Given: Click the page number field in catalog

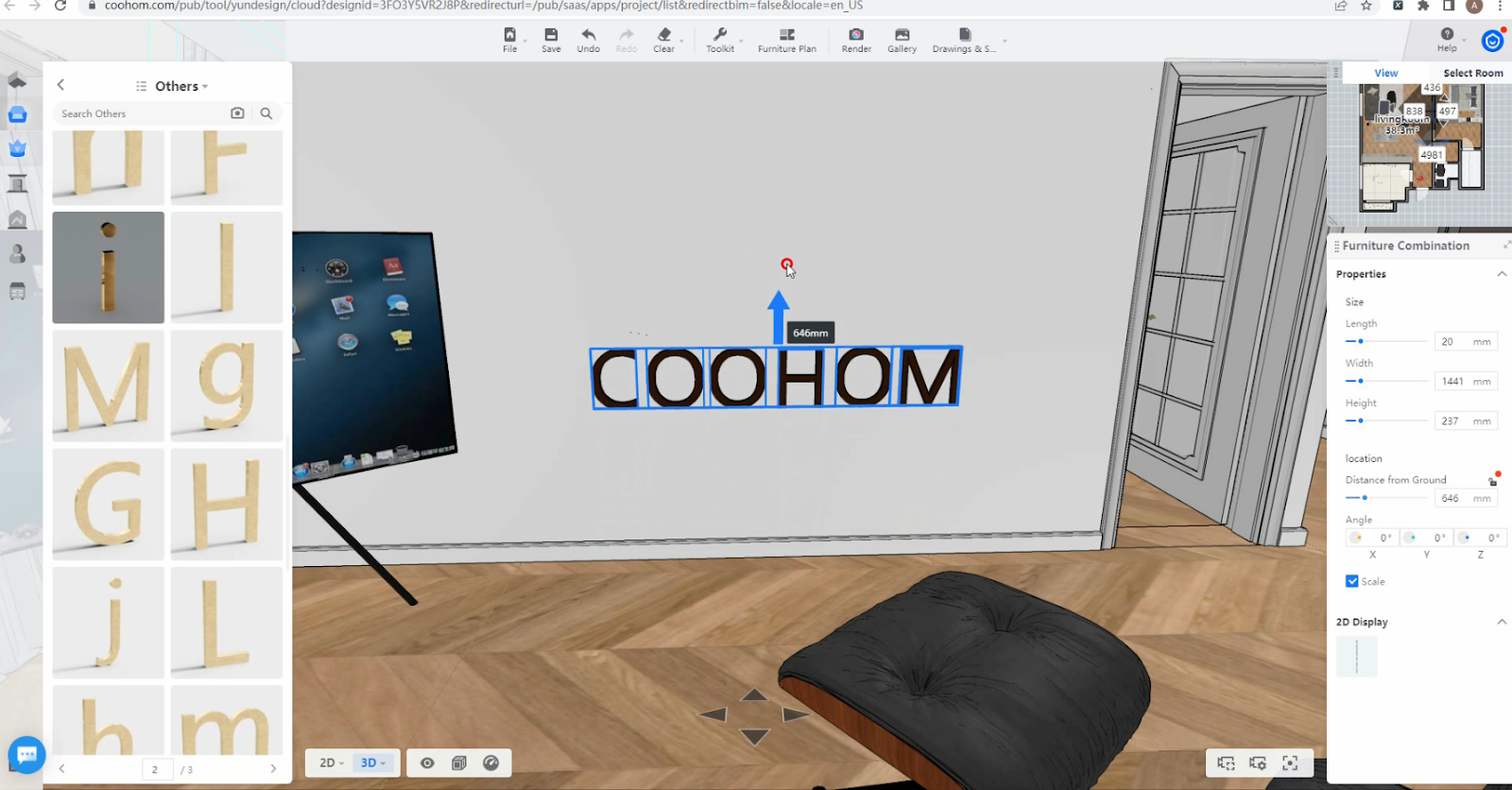Looking at the screenshot, I should pyautogui.click(x=158, y=769).
